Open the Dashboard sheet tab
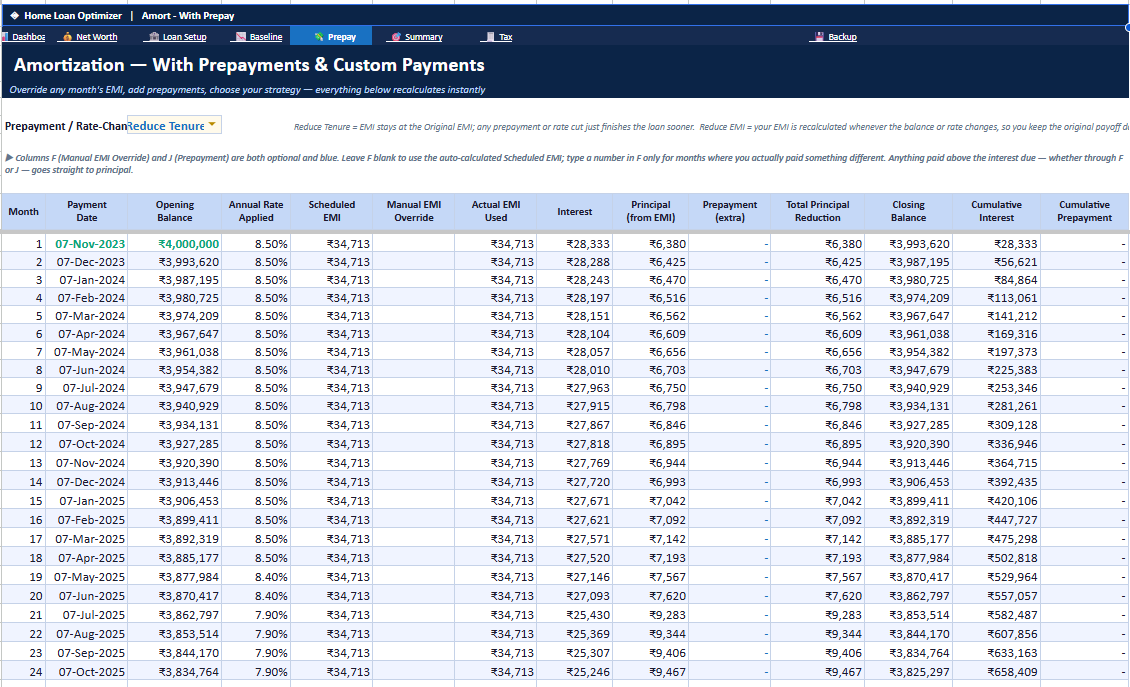Screen dimensions: 1130x687 24,37
